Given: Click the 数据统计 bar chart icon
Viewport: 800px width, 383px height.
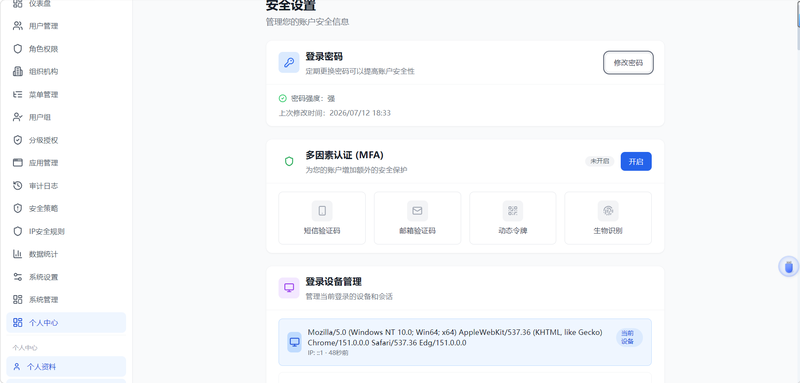Looking at the screenshot, I should (x=18, y=253).
